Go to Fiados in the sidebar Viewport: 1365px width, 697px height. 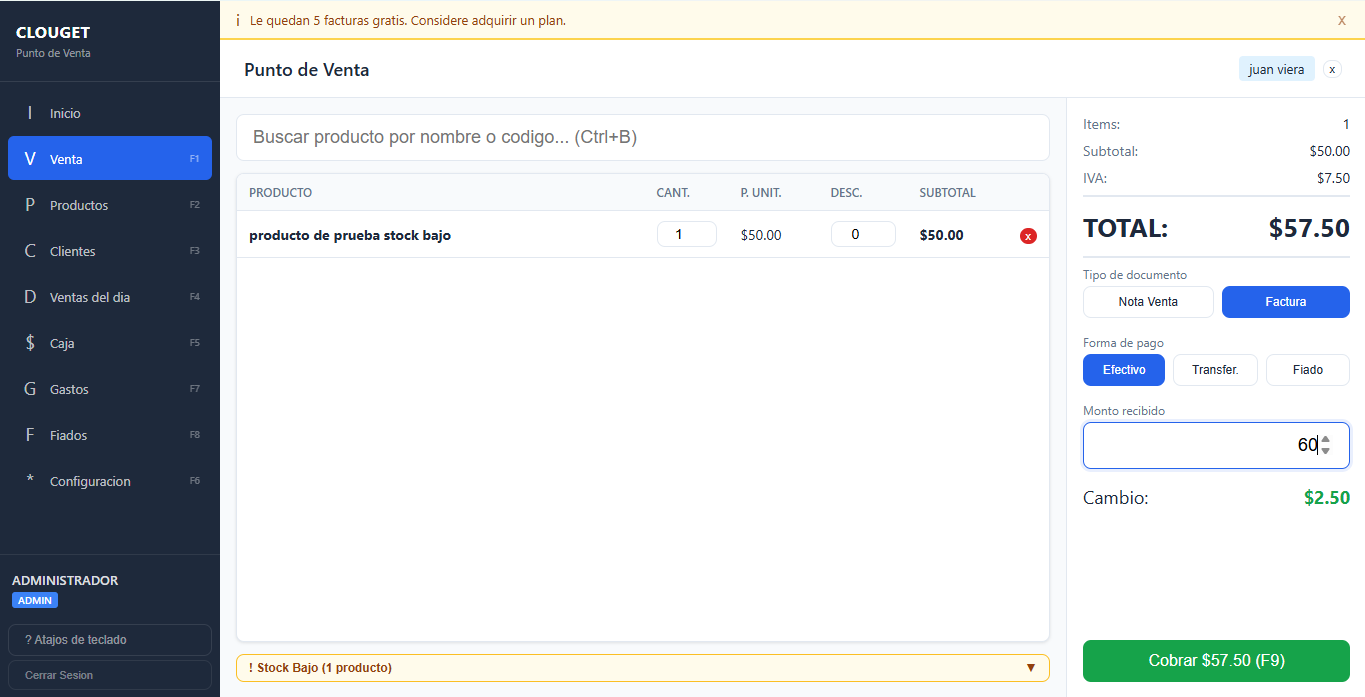point(69,435)
